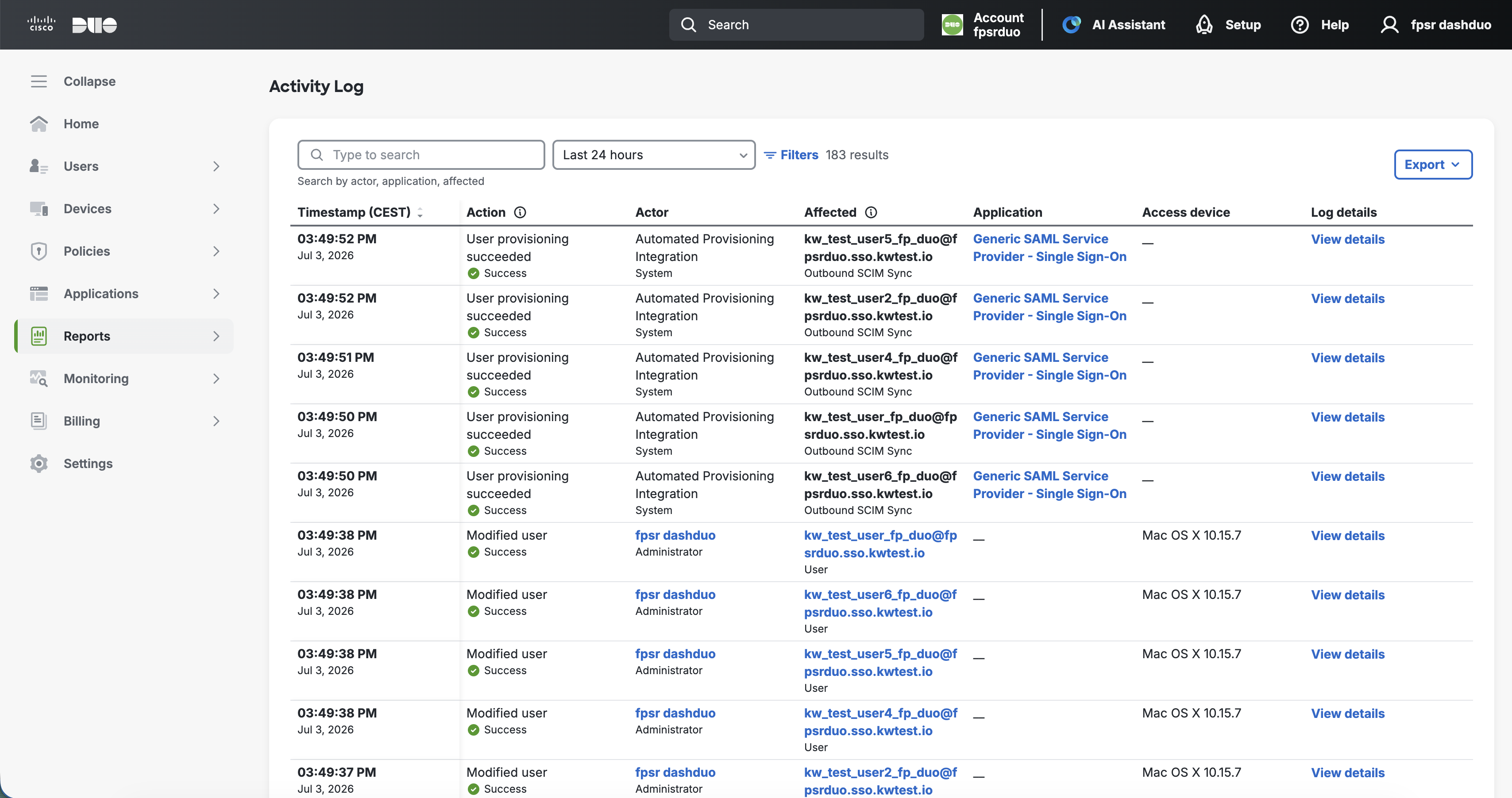The image size is (1512, 798).
Task: Click the Type to search input field
Action: (421, 155)
